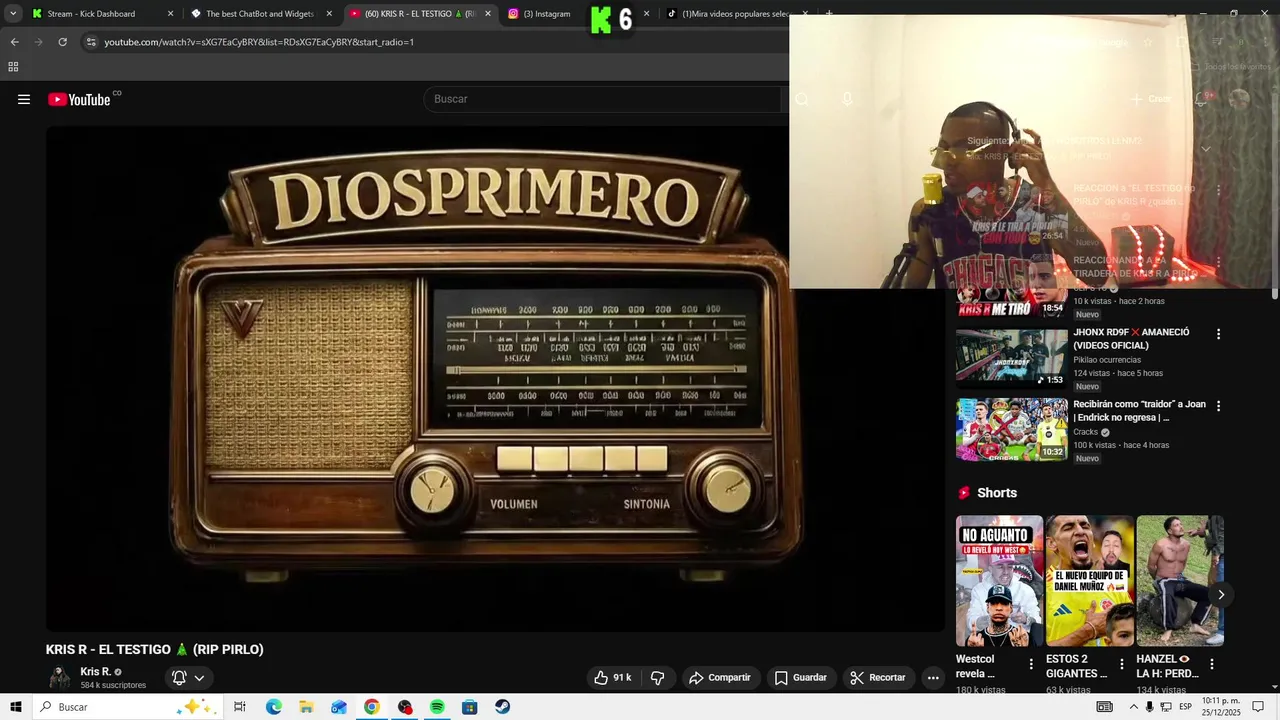The width and height of the screenshot is (1280, 720).
Task: Click the DIOSPRIMERO radio video player
Action: [495, 378]
